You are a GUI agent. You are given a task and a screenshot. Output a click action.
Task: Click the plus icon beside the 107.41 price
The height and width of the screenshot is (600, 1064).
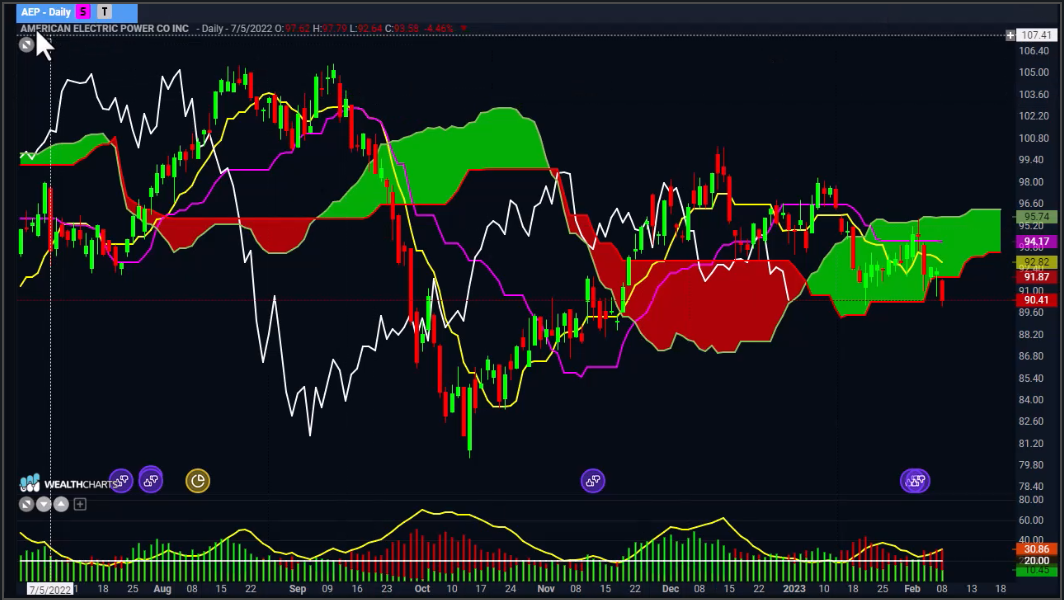[1010, 35]
